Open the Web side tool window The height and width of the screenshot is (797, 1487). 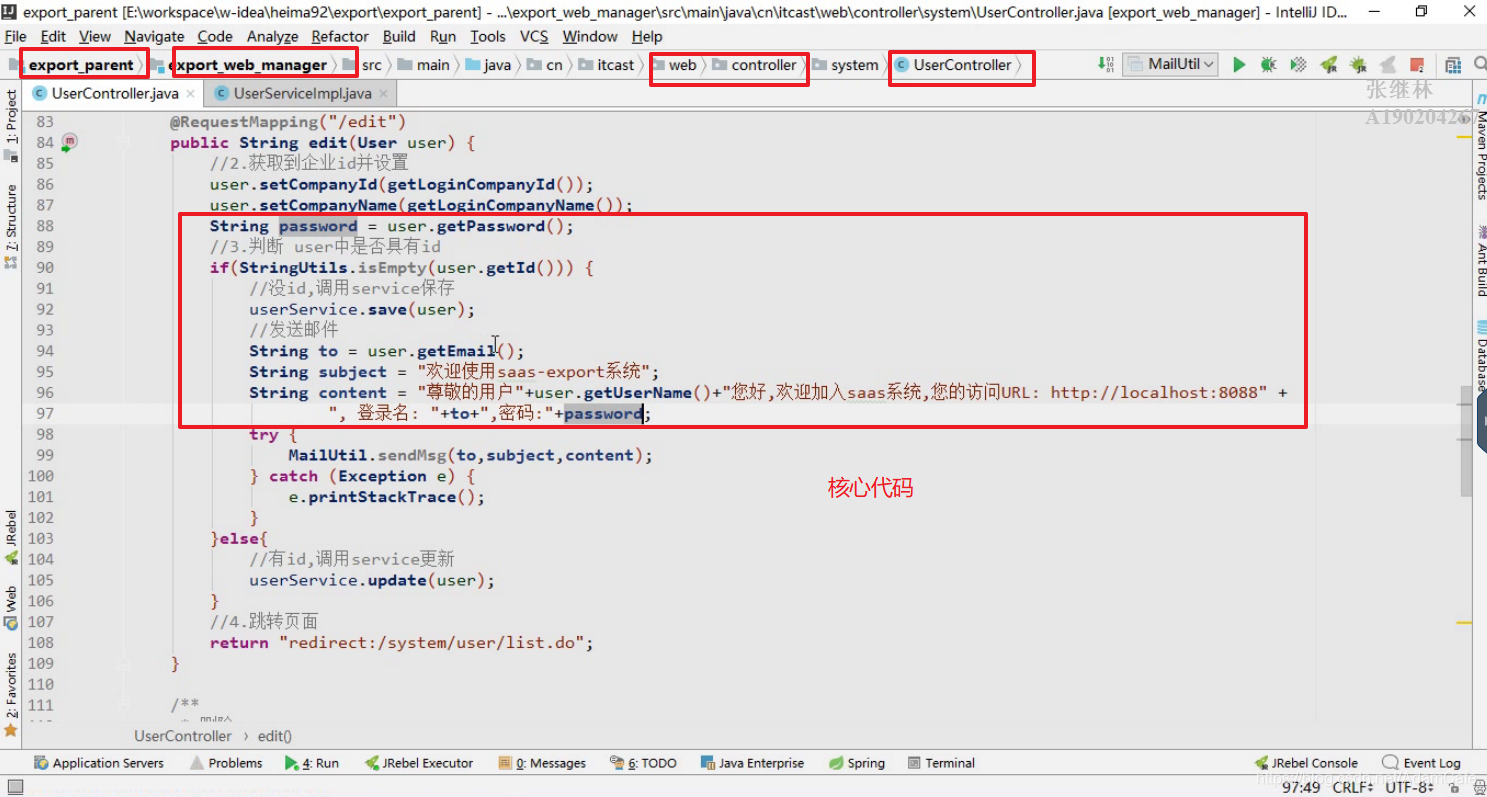[11, 608]
